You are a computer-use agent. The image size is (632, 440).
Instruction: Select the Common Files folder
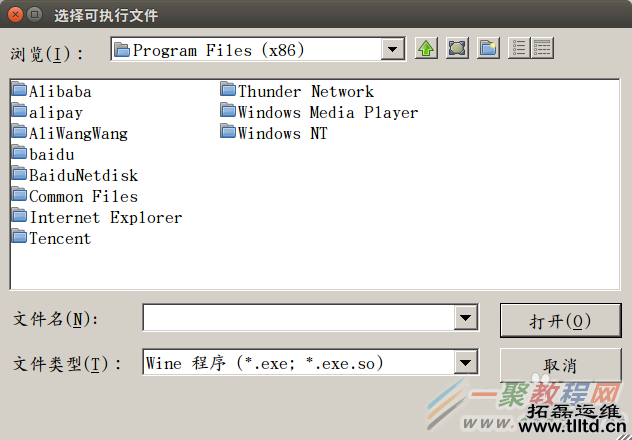click(x=82, y=197)
